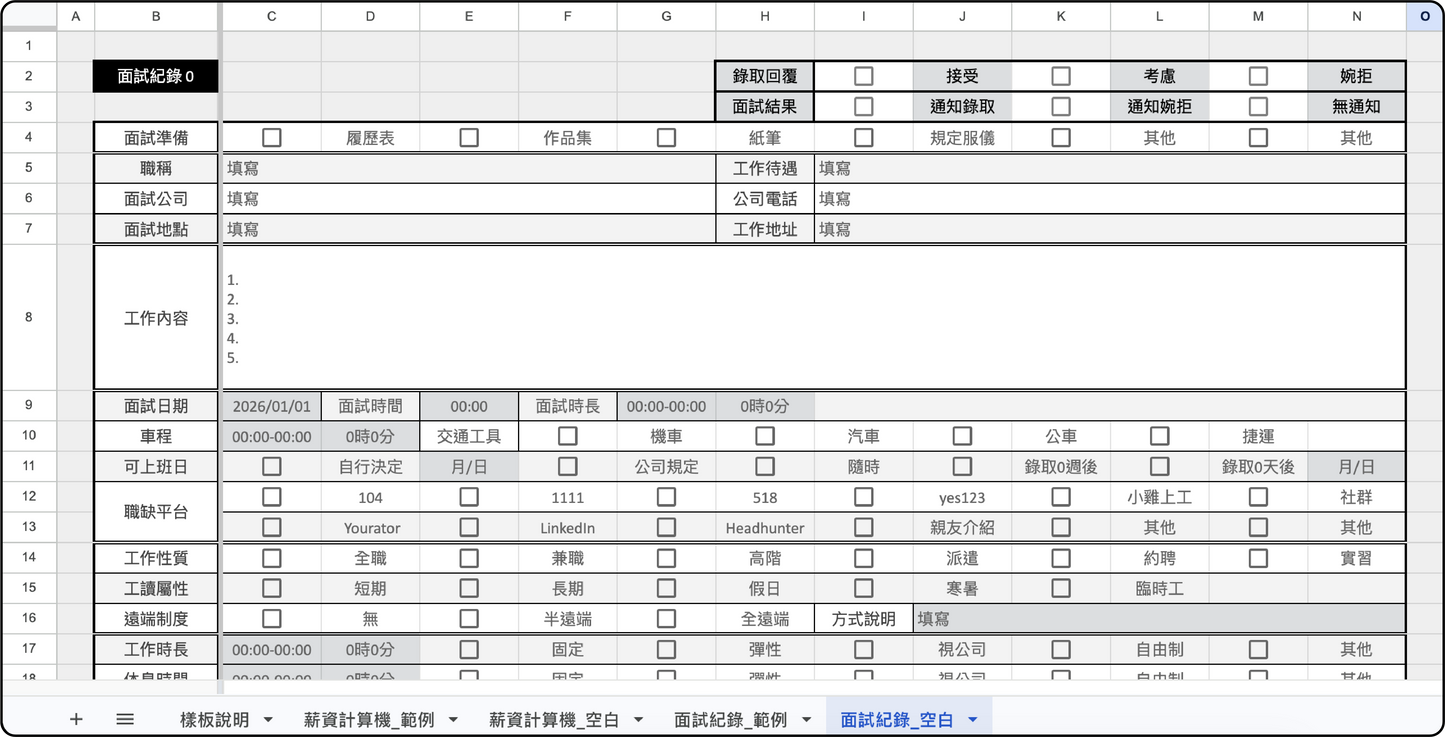Viewport: 1445px width, 737px height.
Task: Open dropdown arrow on 薪資計算機_空白 tab
Action: tap(638, 720)
